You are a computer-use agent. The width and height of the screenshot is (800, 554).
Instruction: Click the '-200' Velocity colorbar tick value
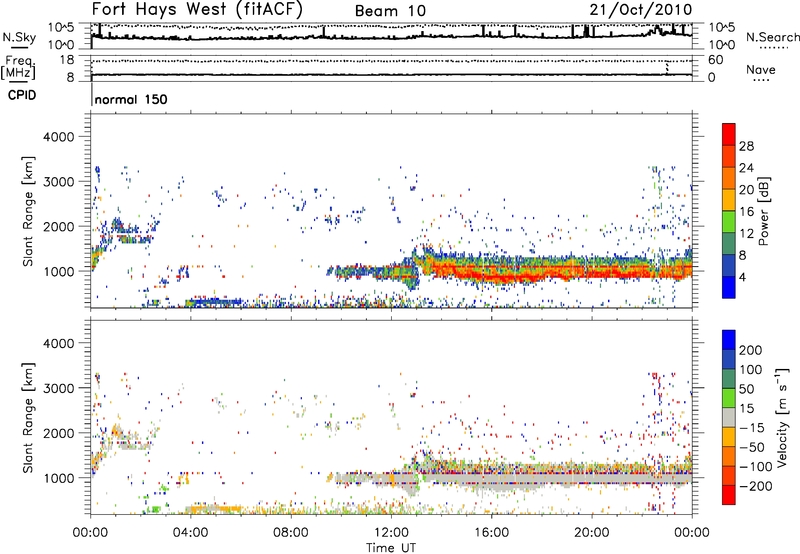[756, 486]
